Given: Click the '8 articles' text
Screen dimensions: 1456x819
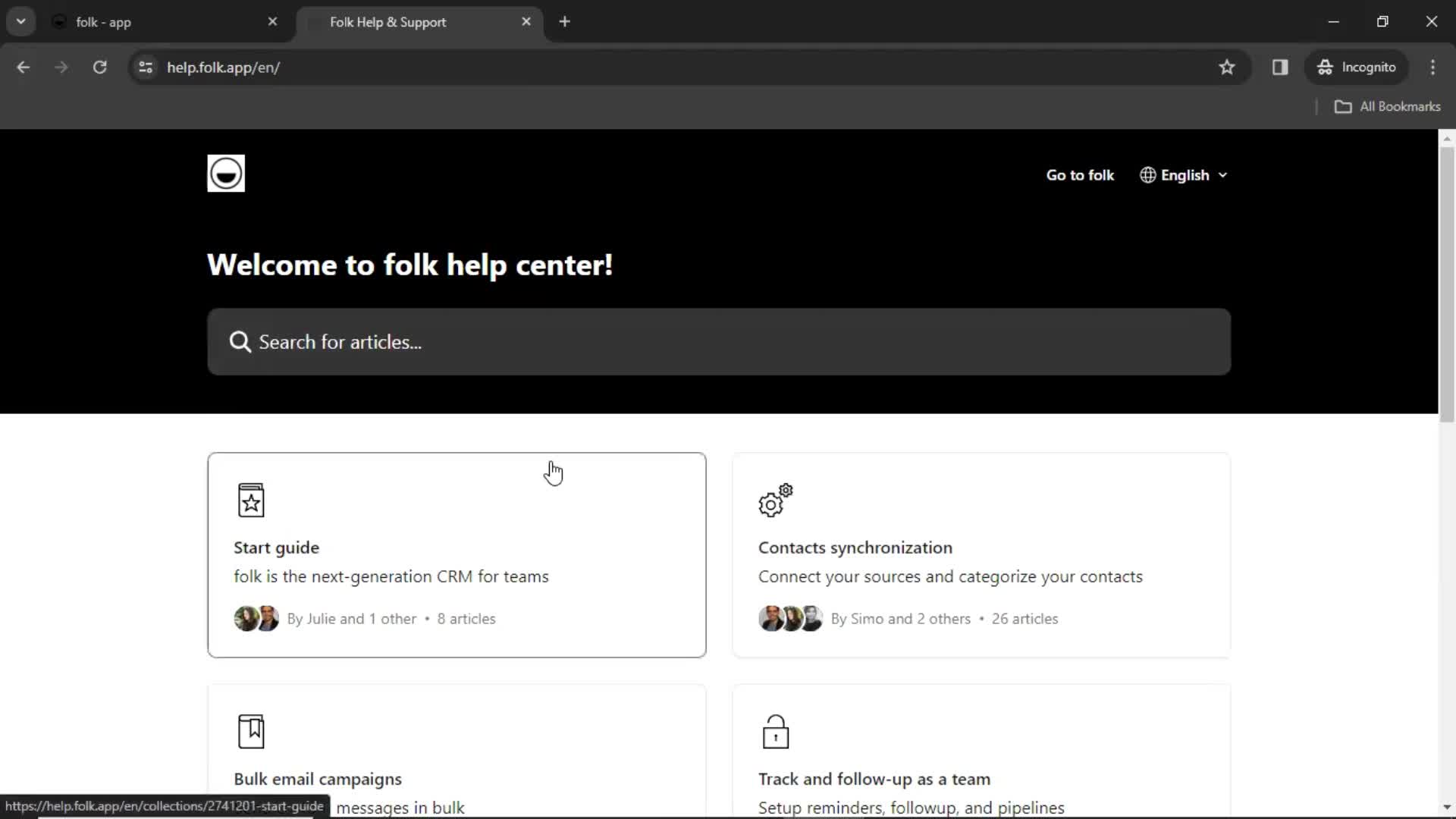Looking at the screenshot, I should [x=466, y=619].
